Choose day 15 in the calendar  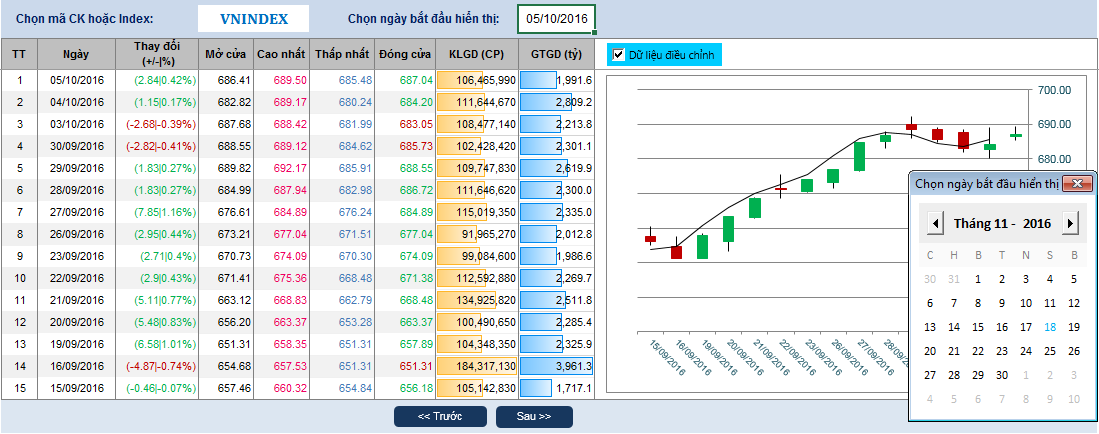tap(978, 327)
